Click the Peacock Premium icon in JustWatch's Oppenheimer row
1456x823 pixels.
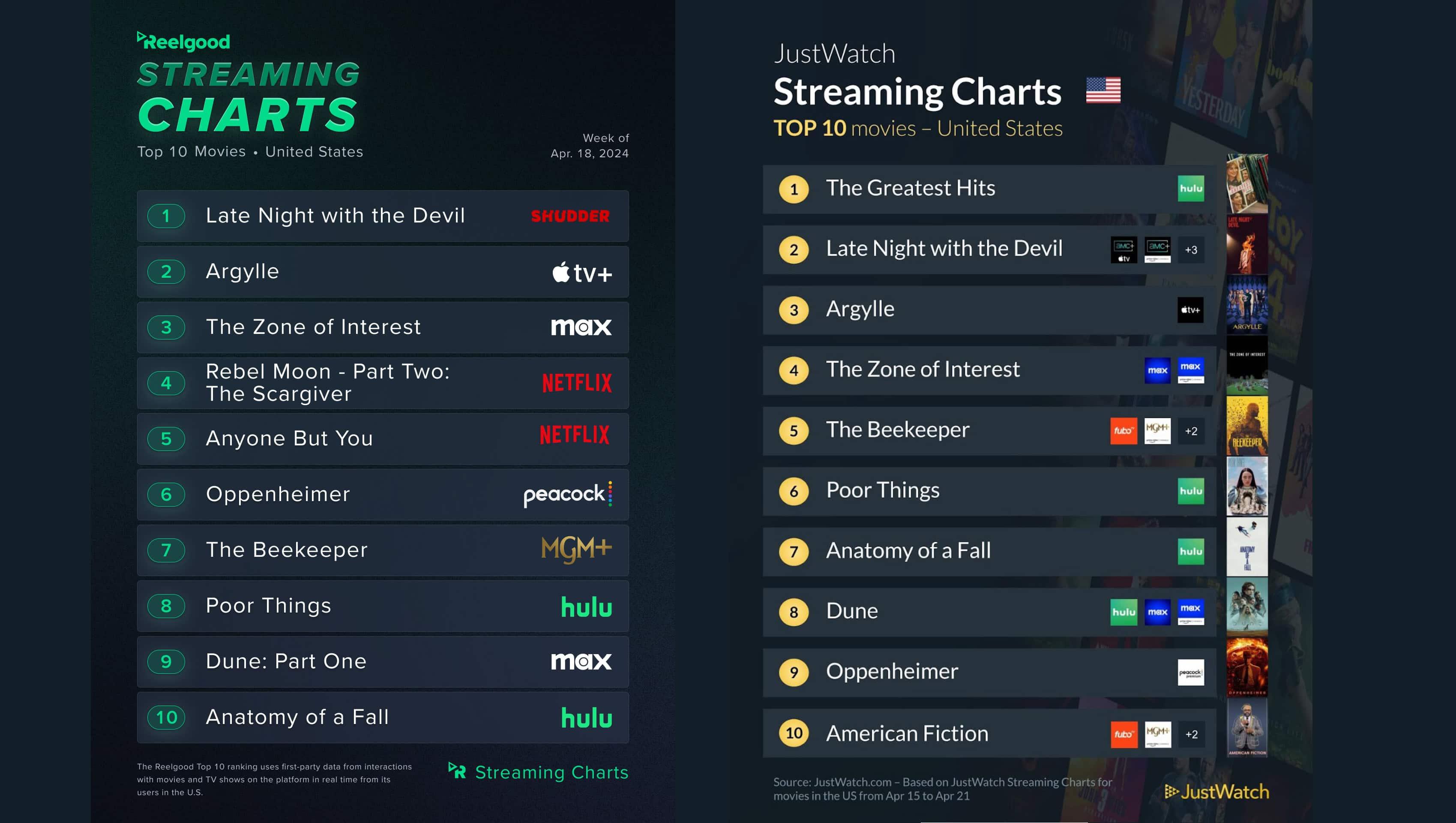pyautogui.click(x=1190, y=673)
